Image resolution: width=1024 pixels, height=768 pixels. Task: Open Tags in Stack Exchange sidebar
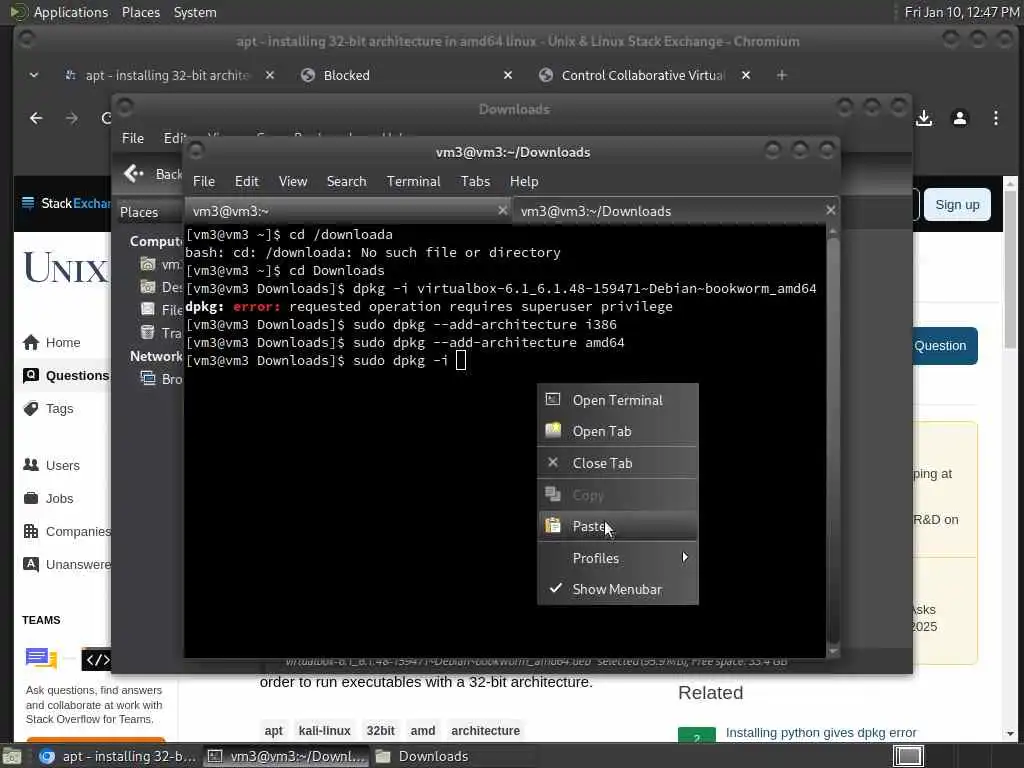48,409
